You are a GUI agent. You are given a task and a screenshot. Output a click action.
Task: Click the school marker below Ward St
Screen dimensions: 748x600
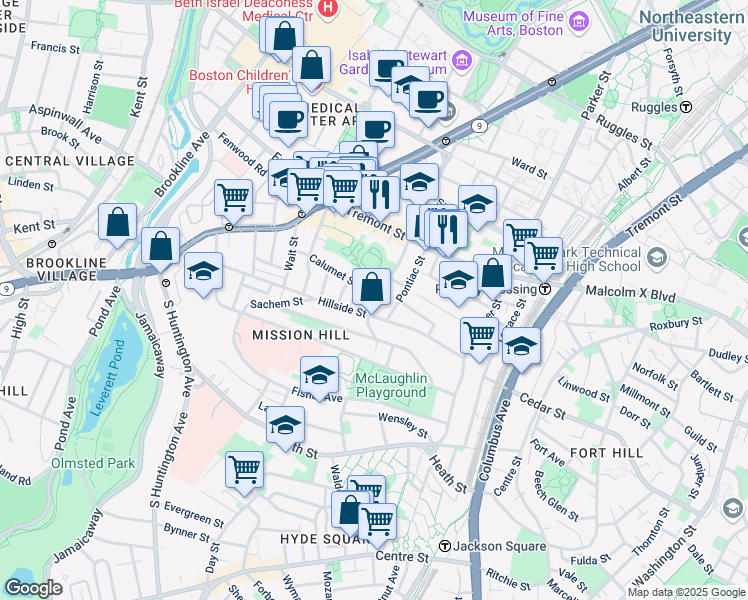click(x=477, y=205)
